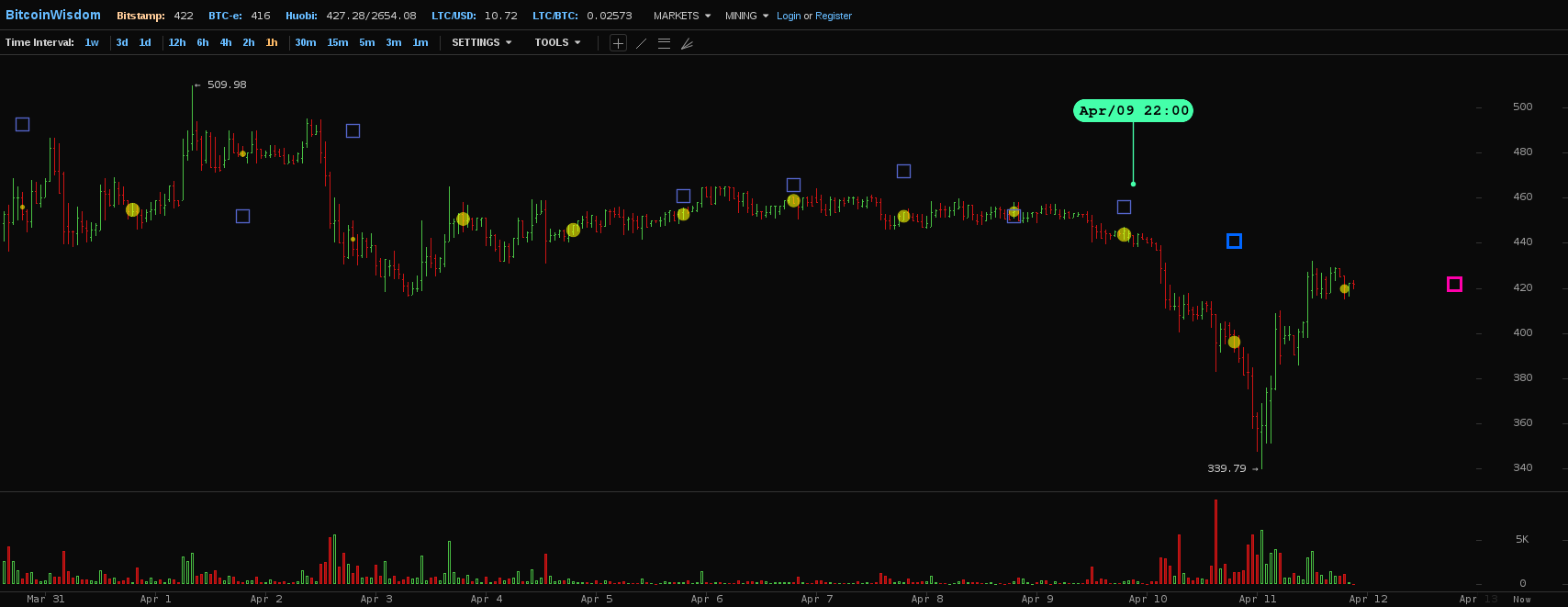Open the MINING dropdown

click(746, 17)
